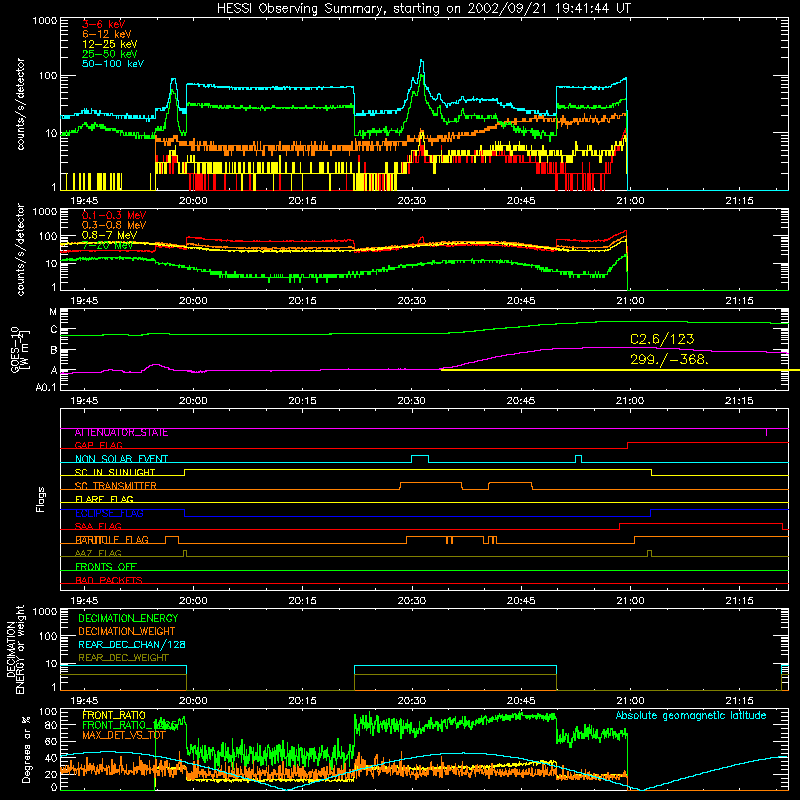Click the REAR_DEC_CHAN/128 legend entry
The height and width of the screenshot is (800, 800).
pos(132,644)
